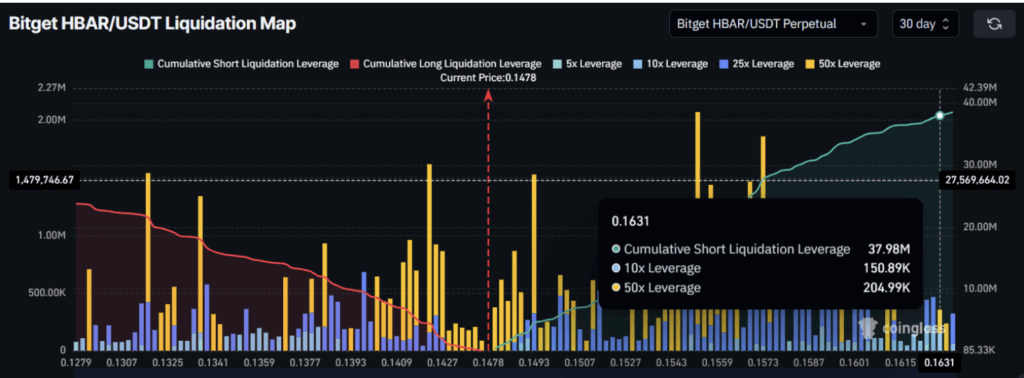Click the Current Price:0.1478 label
The height and width of the screenshot is (378, 1024).
tap(488, 78)
